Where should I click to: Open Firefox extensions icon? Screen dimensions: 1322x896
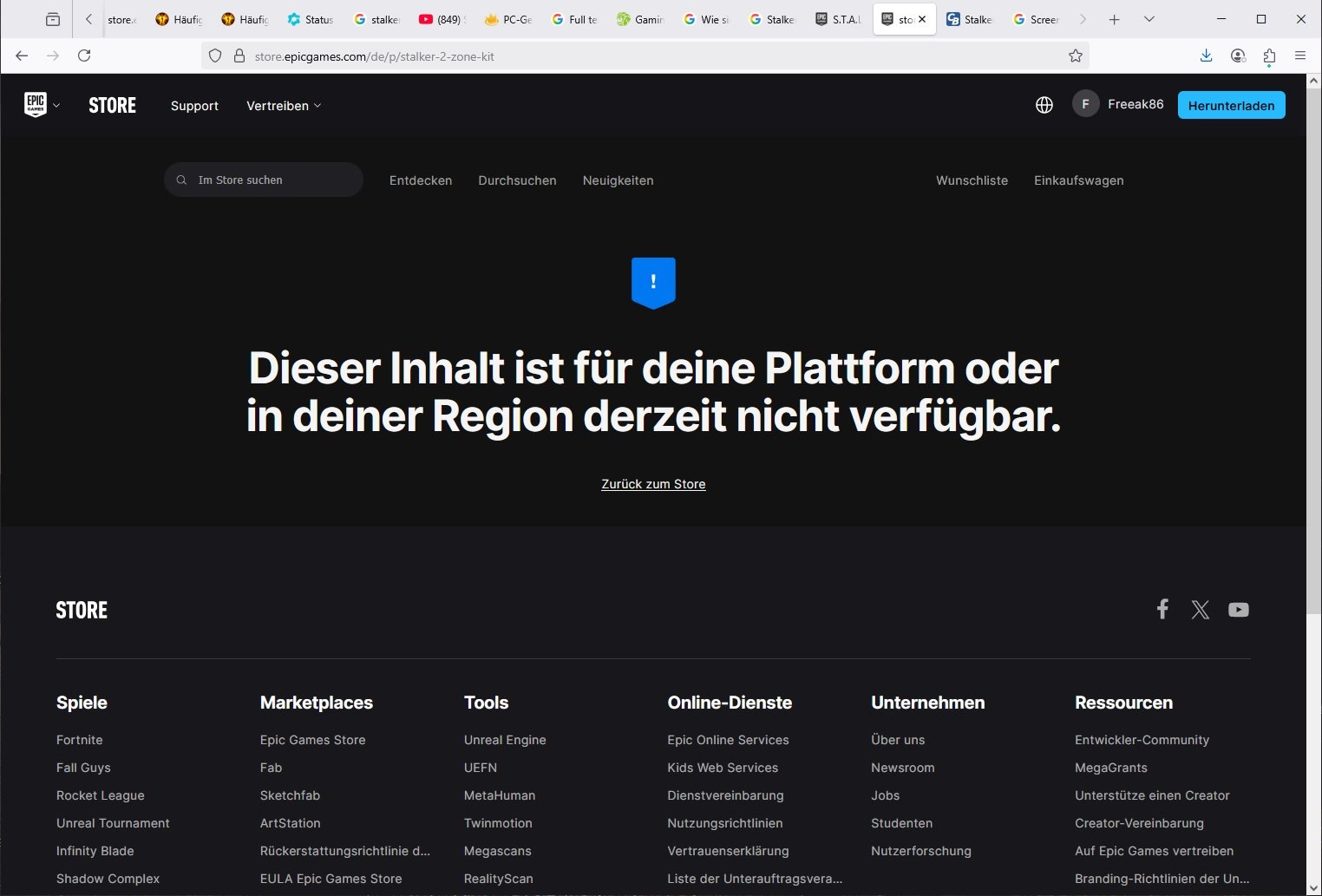pyautogui.click(x=1269, y=56)
